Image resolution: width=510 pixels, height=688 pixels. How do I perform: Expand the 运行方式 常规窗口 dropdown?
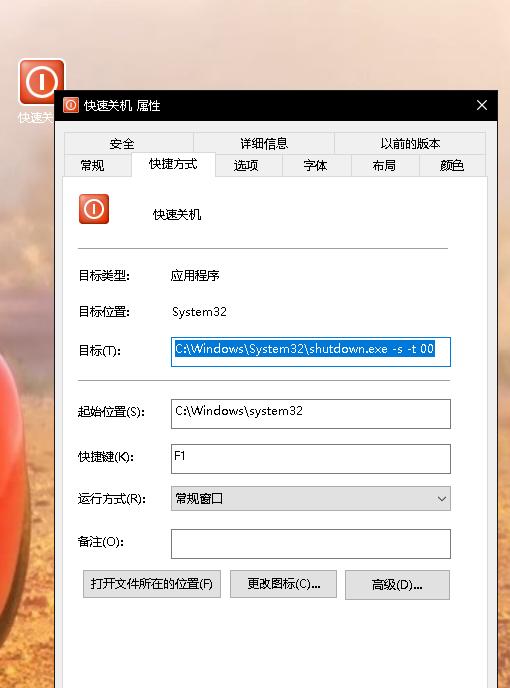[x=311, y=498]
